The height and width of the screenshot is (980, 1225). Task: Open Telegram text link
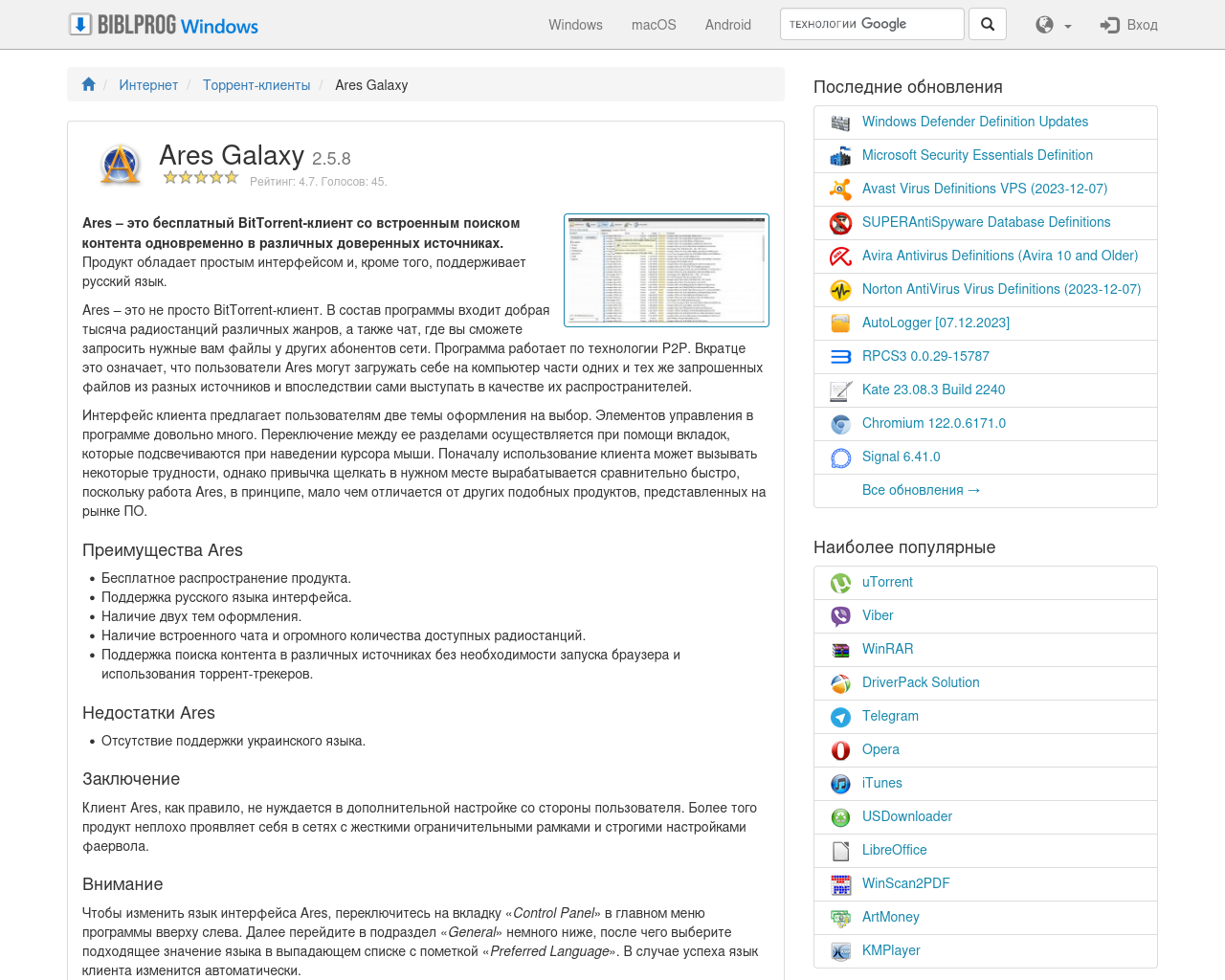890,716
